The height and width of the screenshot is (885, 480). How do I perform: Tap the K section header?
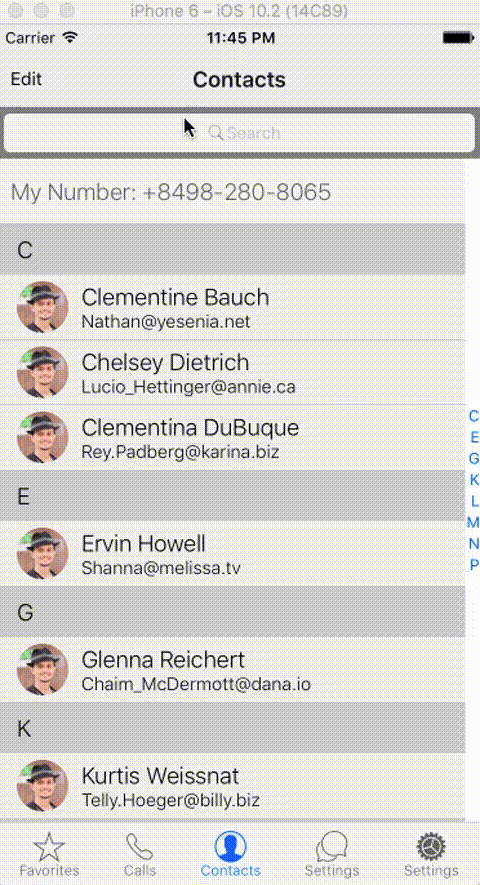233,728
